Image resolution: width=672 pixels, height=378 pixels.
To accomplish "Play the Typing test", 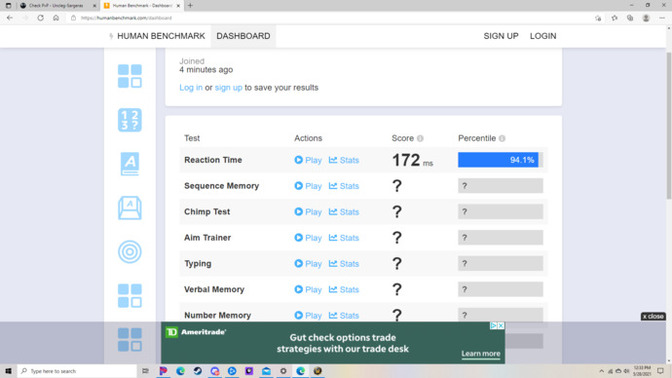I will point(308,264).
